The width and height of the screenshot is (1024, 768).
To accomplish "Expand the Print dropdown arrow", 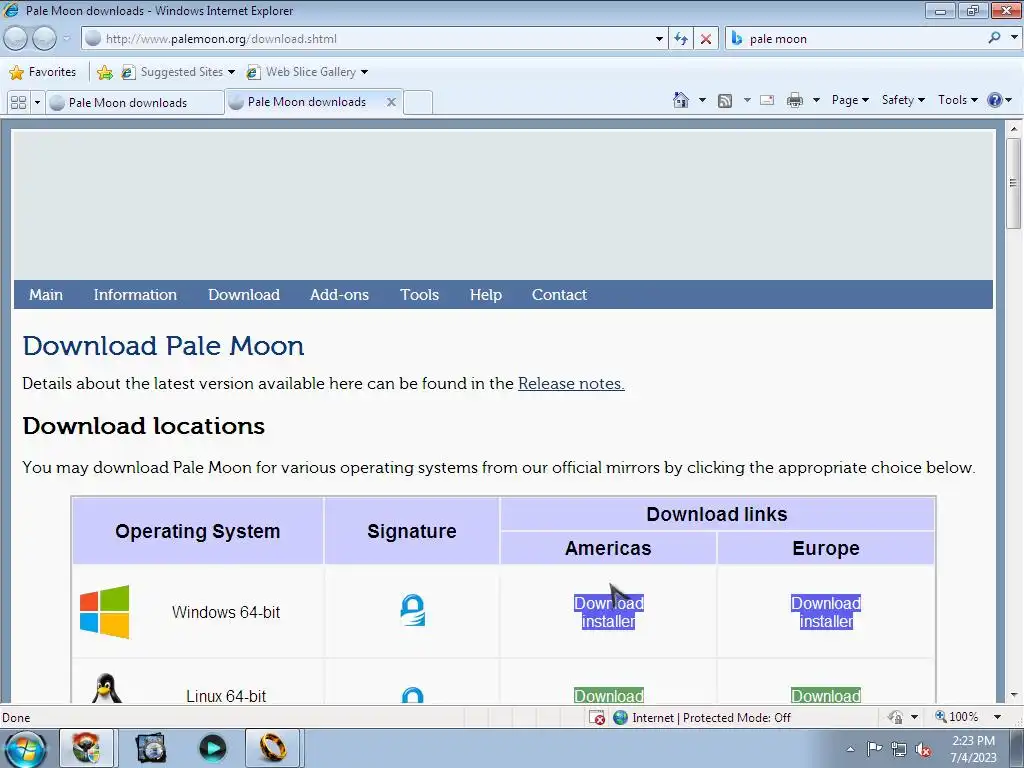I will click(816, 100).
